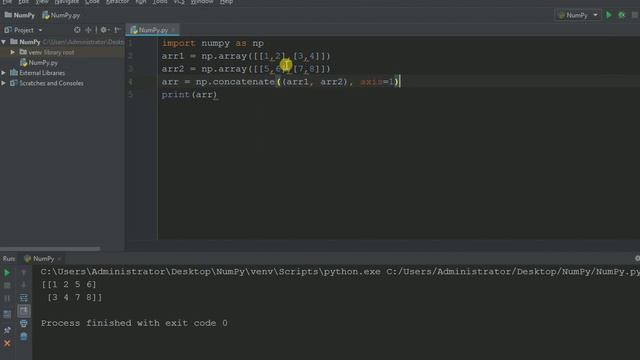Open NumPy.py from the project tree

(39, 63)
